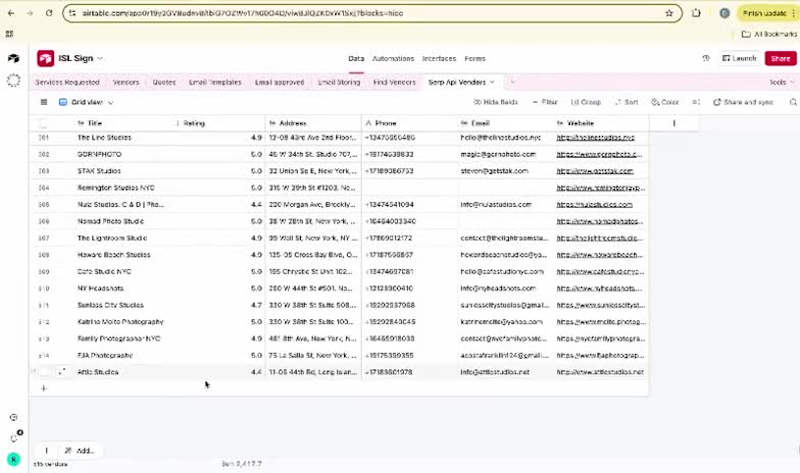Click the Airtable home icon in sidebar
This screenshot has width=800, height=473.
14,58
